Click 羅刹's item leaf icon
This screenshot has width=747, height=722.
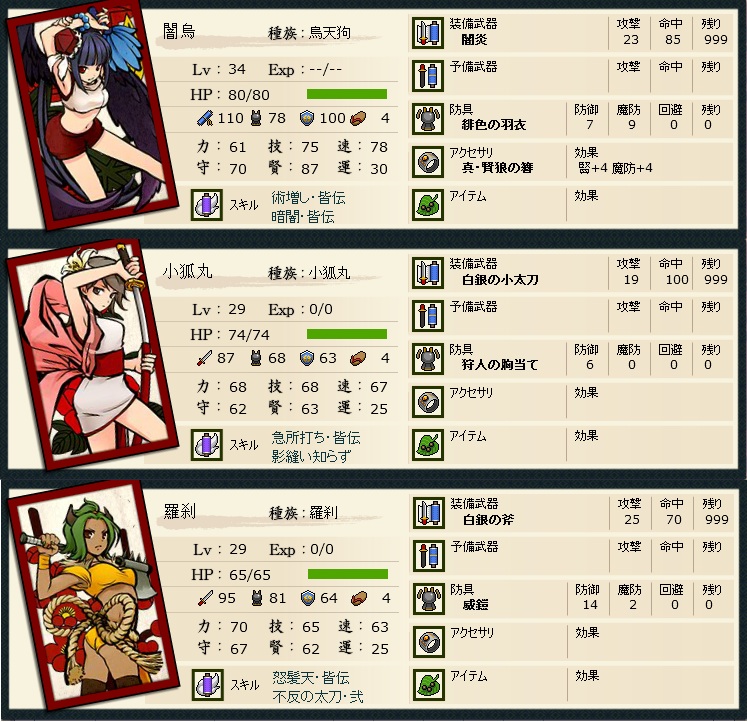coord(428,685)
